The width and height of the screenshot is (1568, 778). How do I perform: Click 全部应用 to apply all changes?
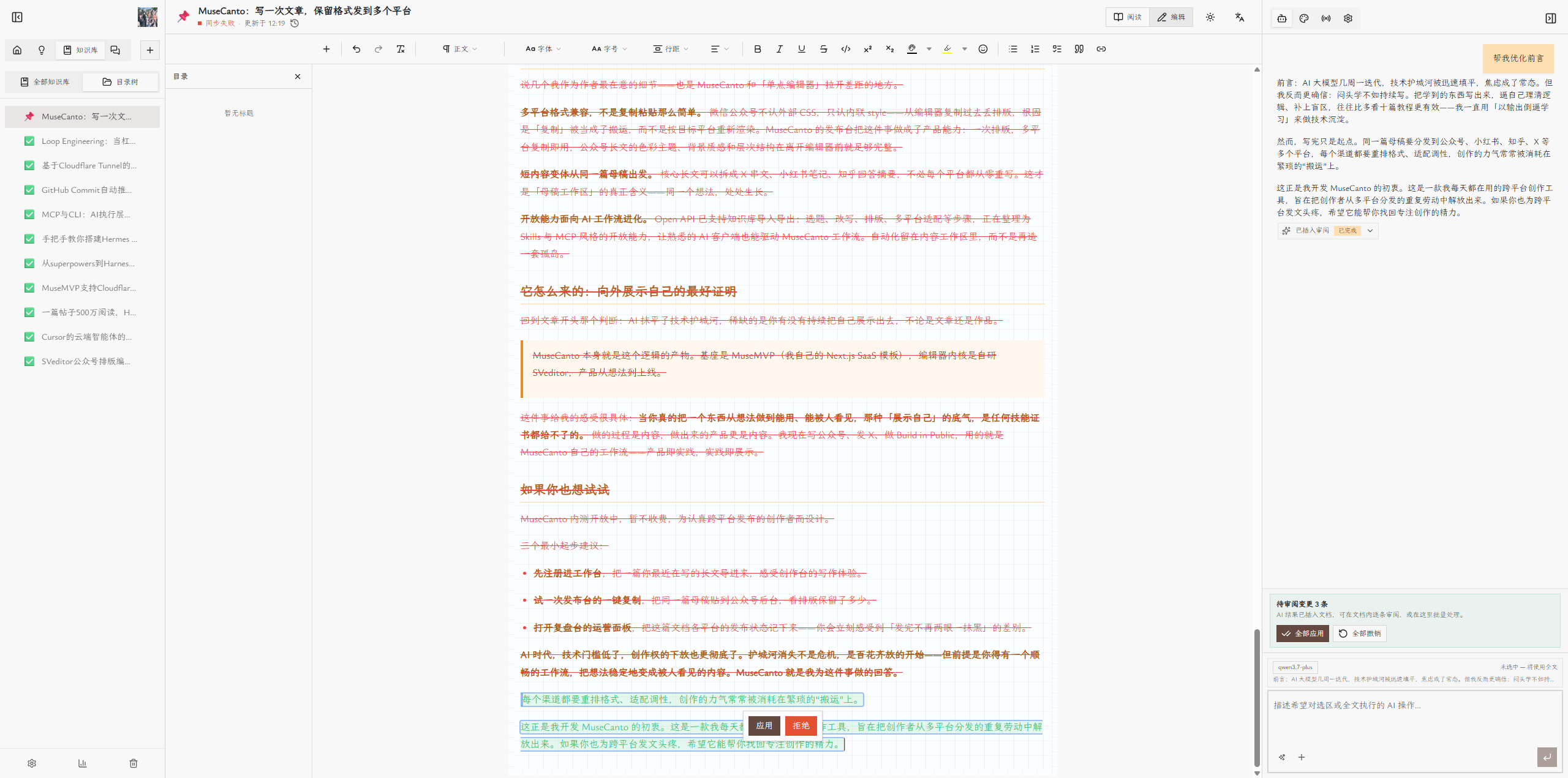click(1303, 634)
